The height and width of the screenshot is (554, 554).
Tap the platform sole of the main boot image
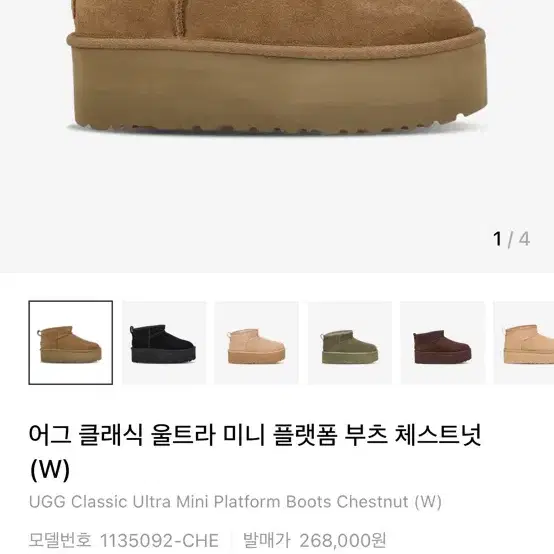277,88
